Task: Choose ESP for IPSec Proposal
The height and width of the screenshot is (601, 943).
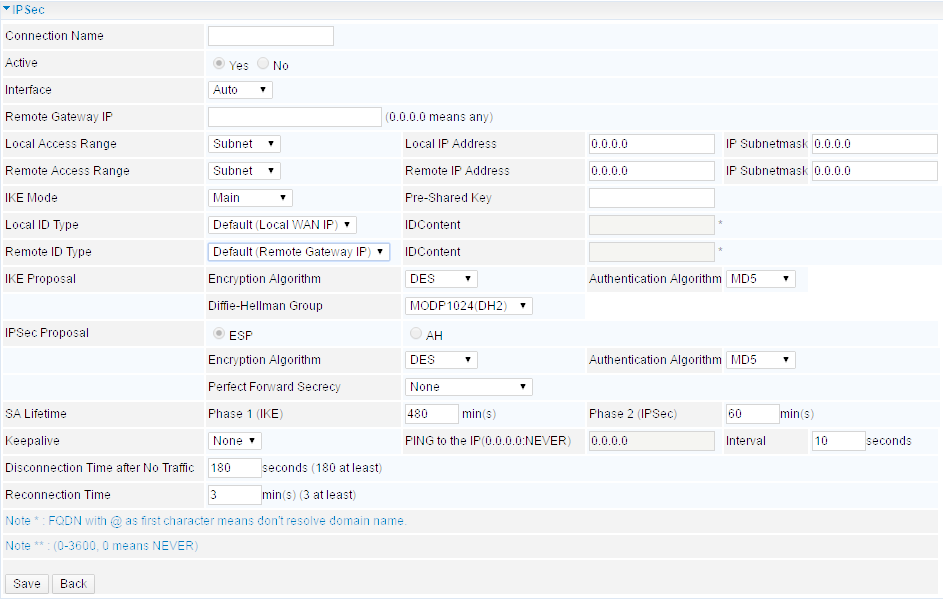Action: 219,333
